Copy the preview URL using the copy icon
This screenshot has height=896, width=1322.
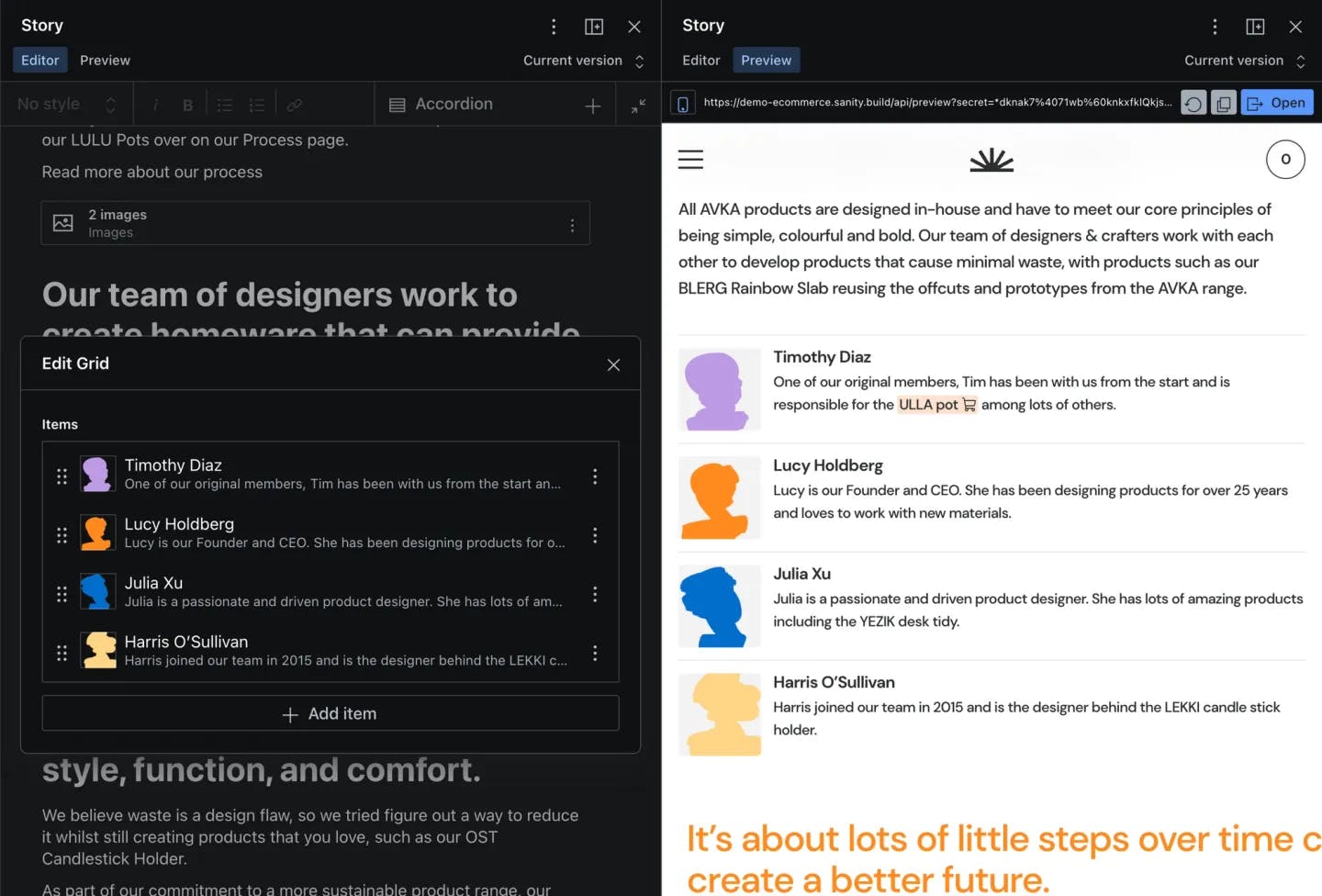(1224, 102)
